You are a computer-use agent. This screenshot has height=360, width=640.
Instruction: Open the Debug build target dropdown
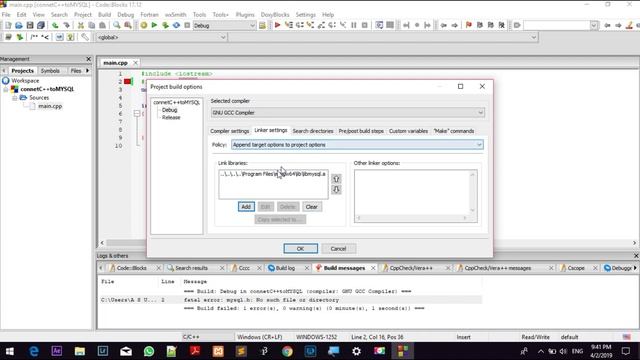coord(252,25)
